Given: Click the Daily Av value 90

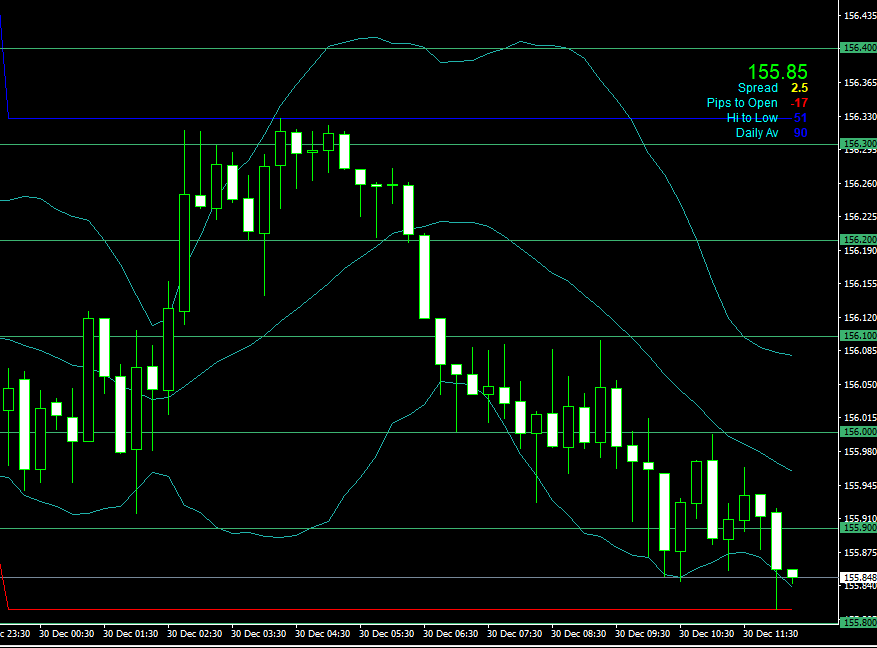Looking at the screenshot, I should (800, 133).
